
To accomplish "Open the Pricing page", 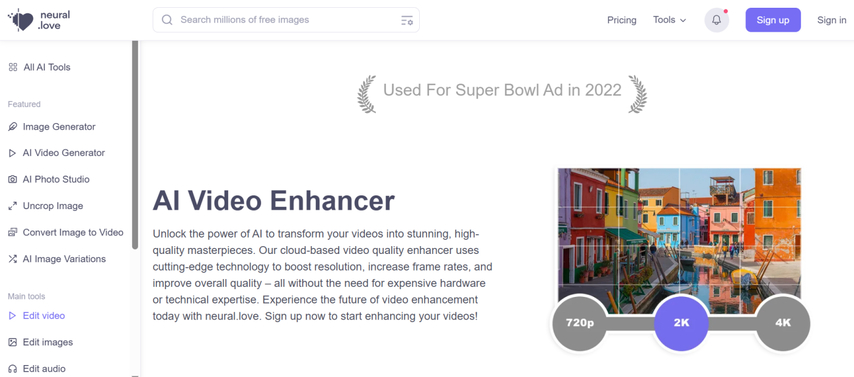I will (x=621, y=20).
